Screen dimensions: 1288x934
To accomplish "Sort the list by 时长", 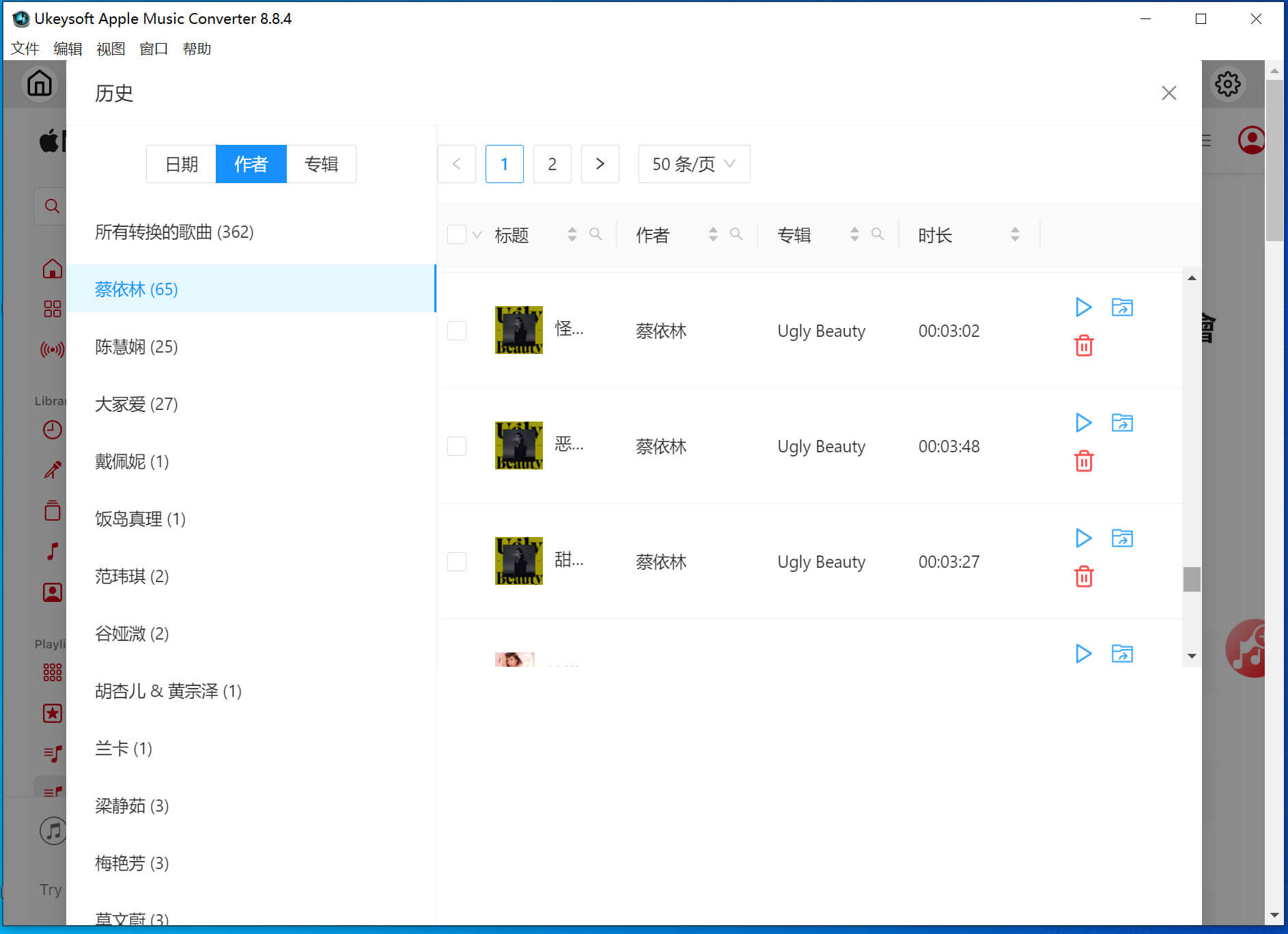I will tap(1015, 234).
